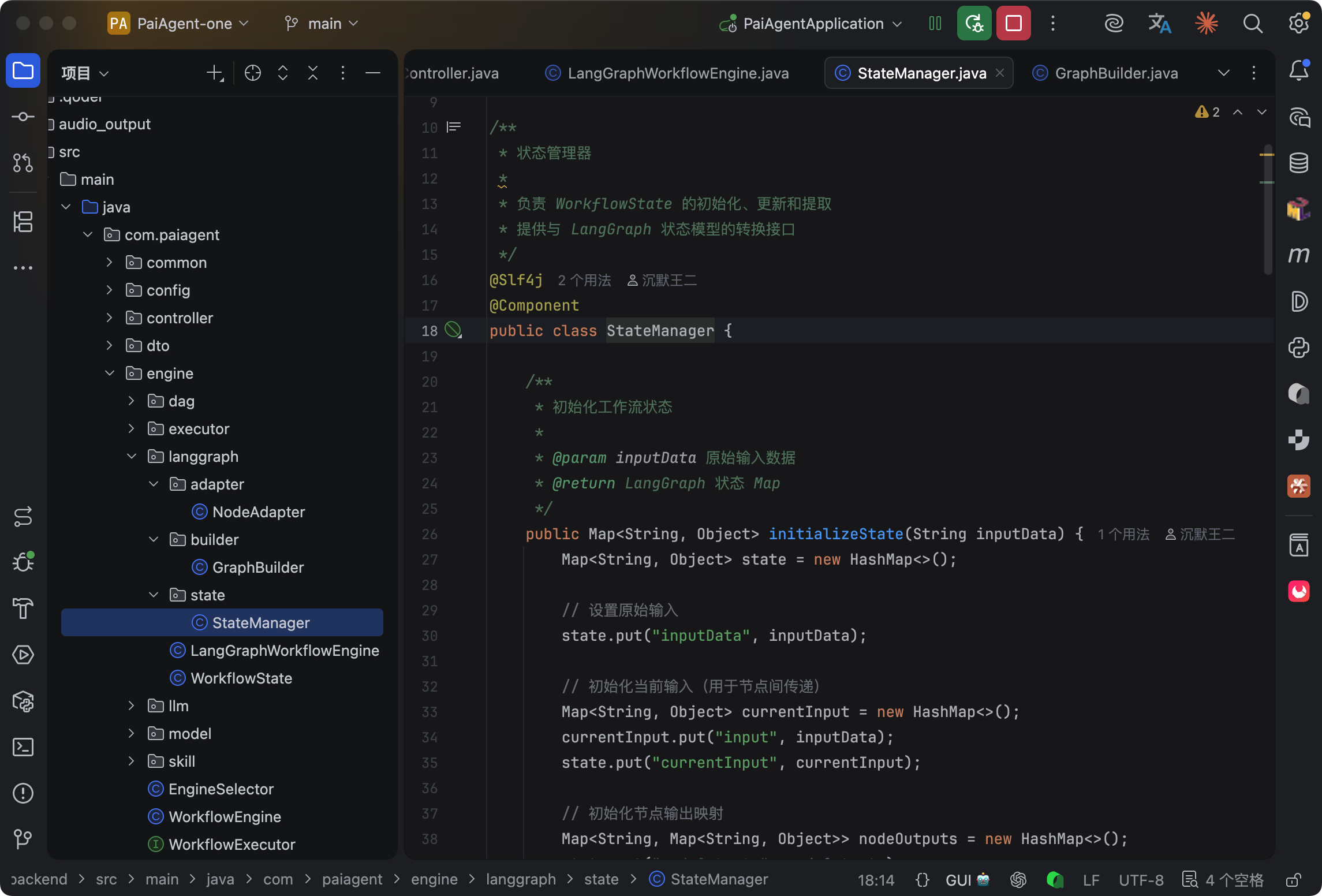Screen dimensions: 1322x896
Task: Open the Debug tool window
Action: [x=23, y=562]
